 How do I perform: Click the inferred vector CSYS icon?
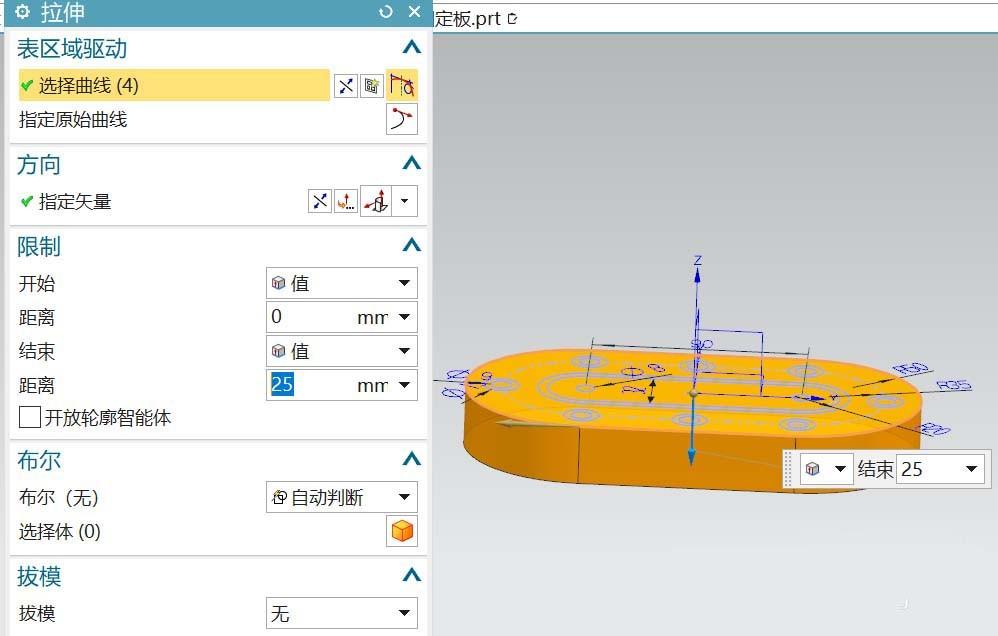point(375,201)
